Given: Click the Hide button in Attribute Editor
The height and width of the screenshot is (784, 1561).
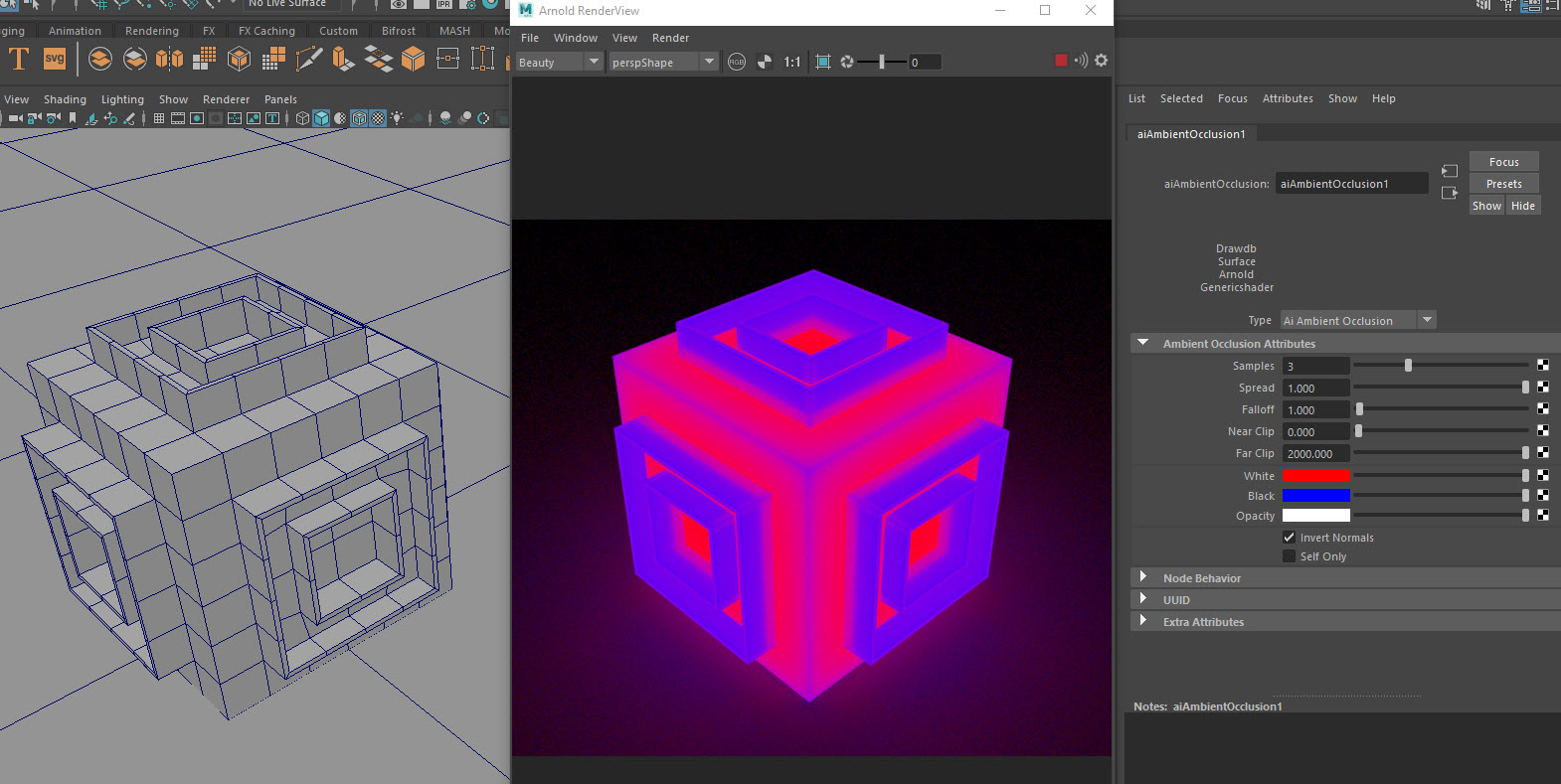Looking at the screenshot, I should pos(1522,206).
